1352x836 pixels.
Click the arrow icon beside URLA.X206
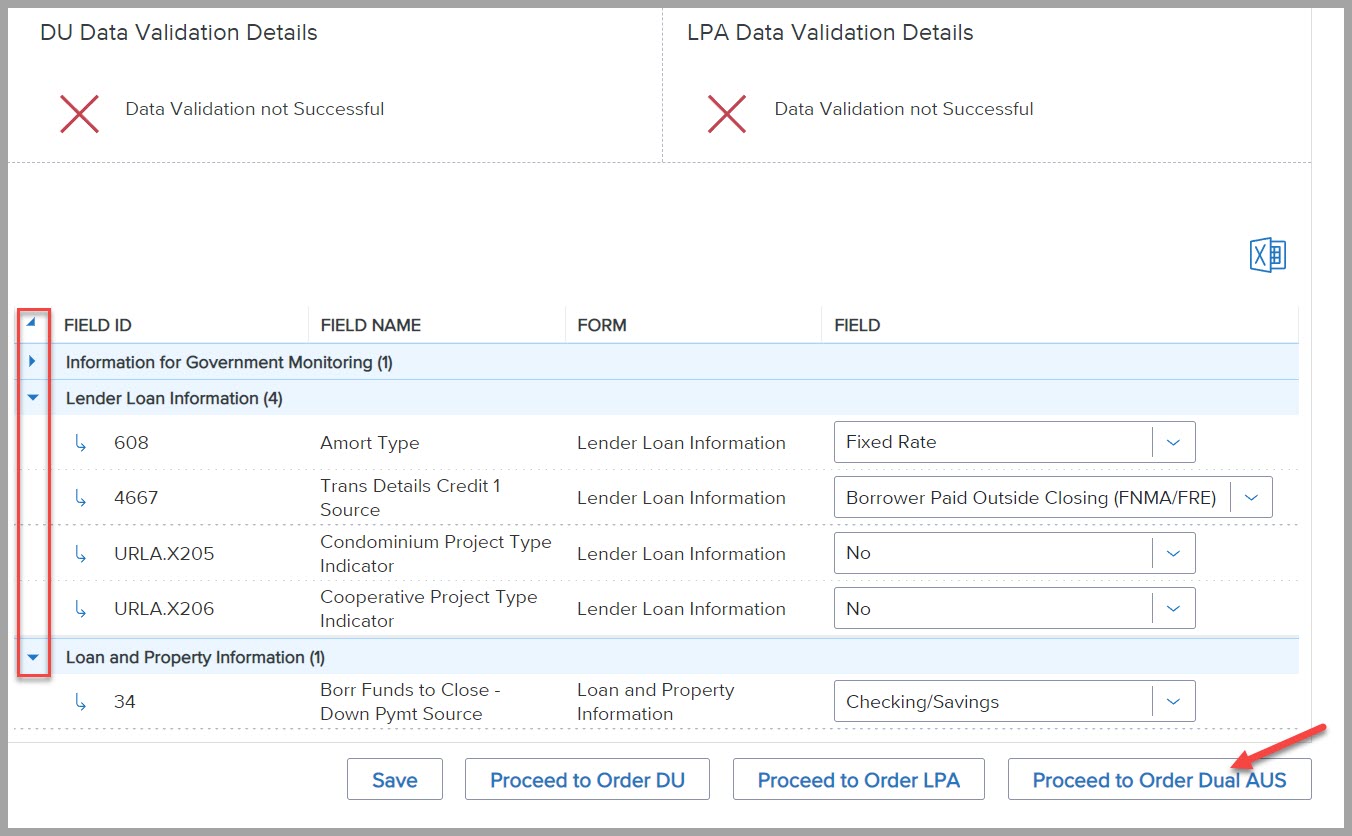click(81, 609)
